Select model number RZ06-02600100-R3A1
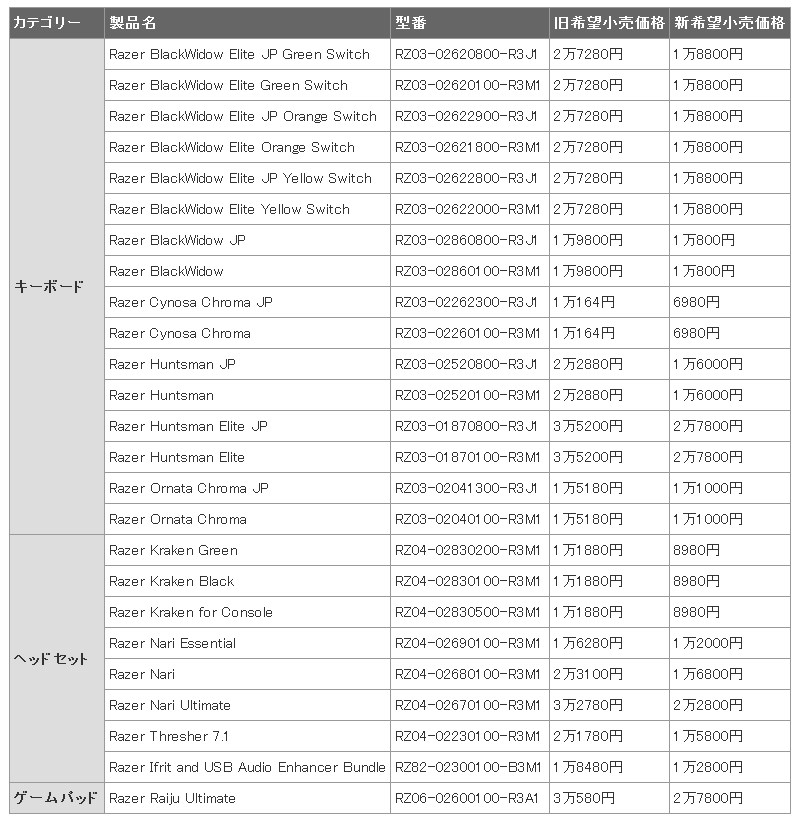798x821 pixels. (x=467, y=798)
